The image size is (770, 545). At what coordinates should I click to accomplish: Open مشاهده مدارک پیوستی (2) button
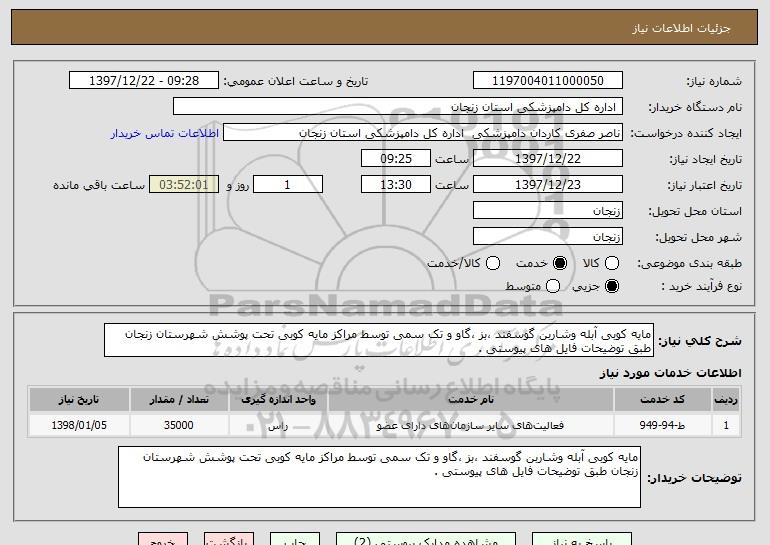(x=426, y=539)
